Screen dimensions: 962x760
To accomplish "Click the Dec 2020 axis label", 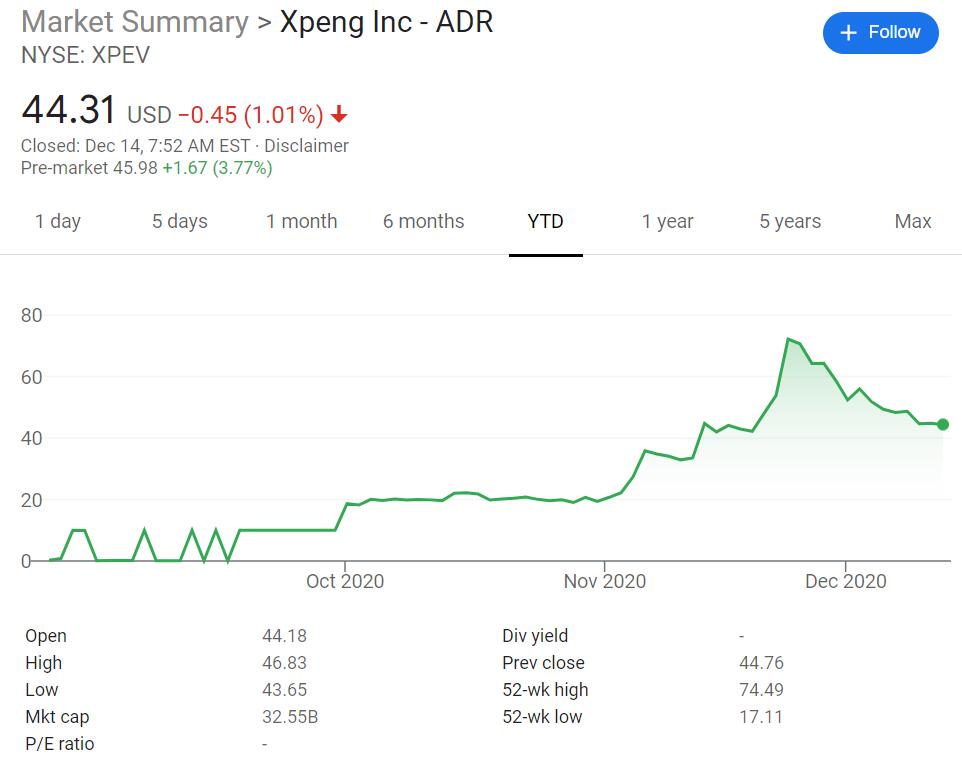I will click(846, 581).
